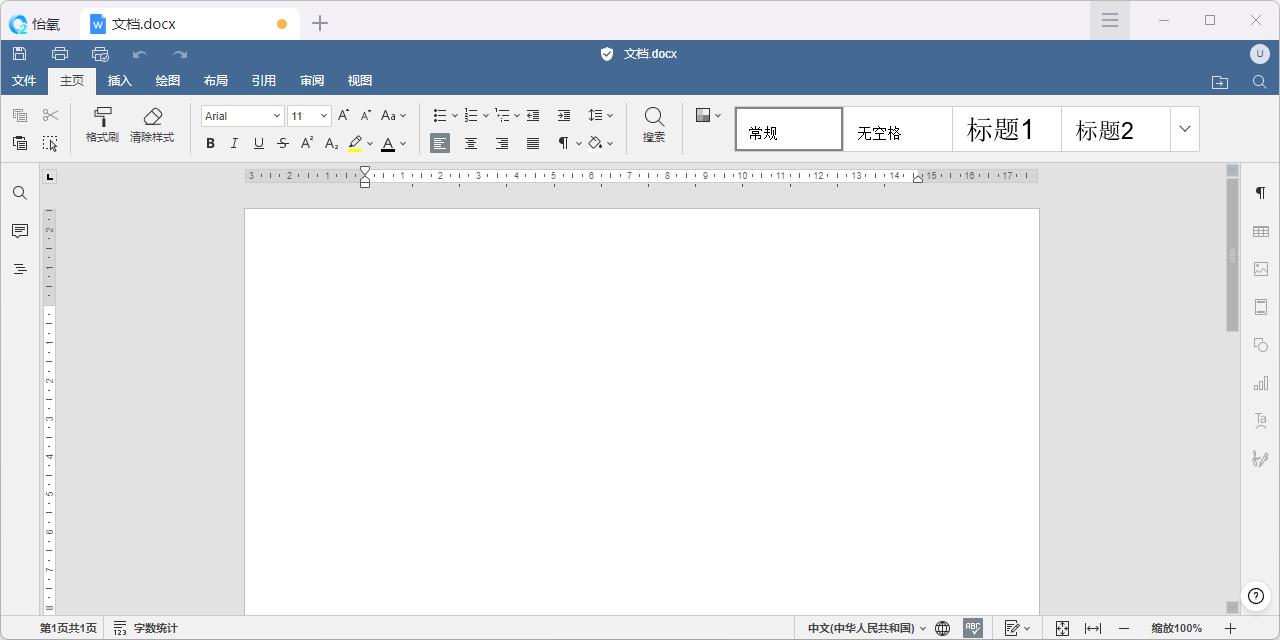Switch to the 布局 tab
Viewport: 1280px width, 640px height.
point(216,81)
